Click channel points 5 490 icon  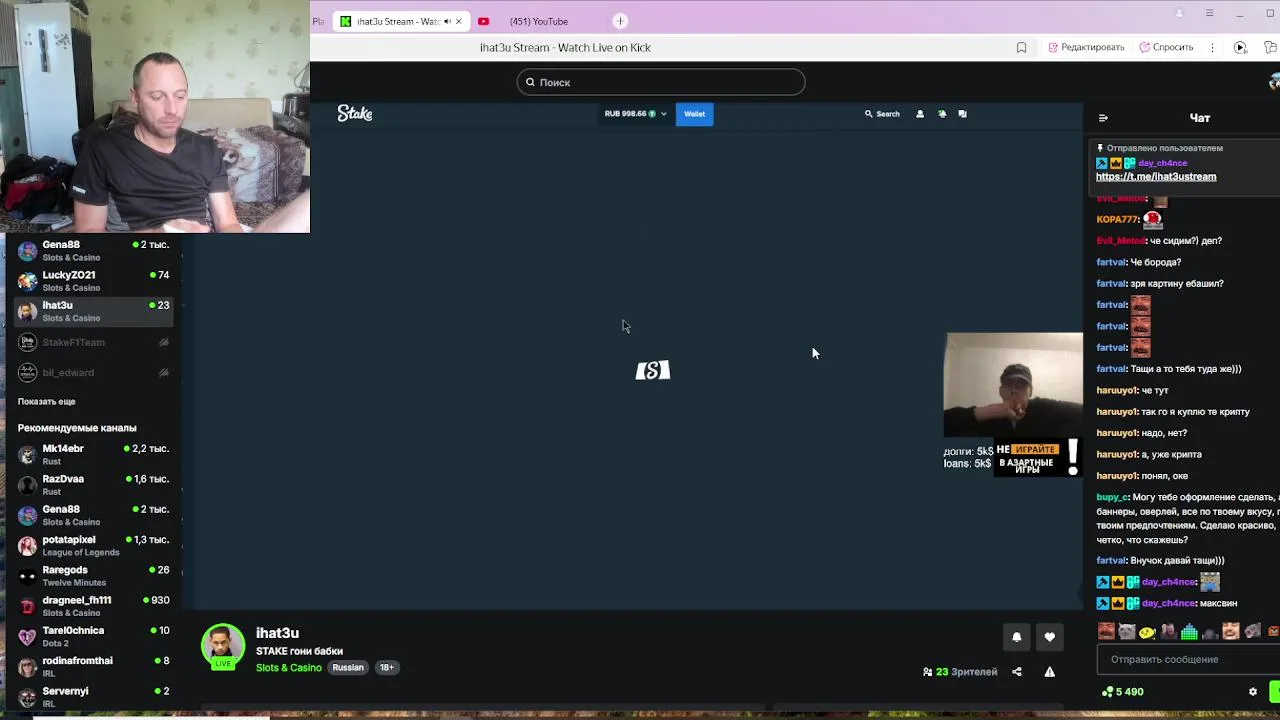pyautogui.click(x=1108, y=692)
